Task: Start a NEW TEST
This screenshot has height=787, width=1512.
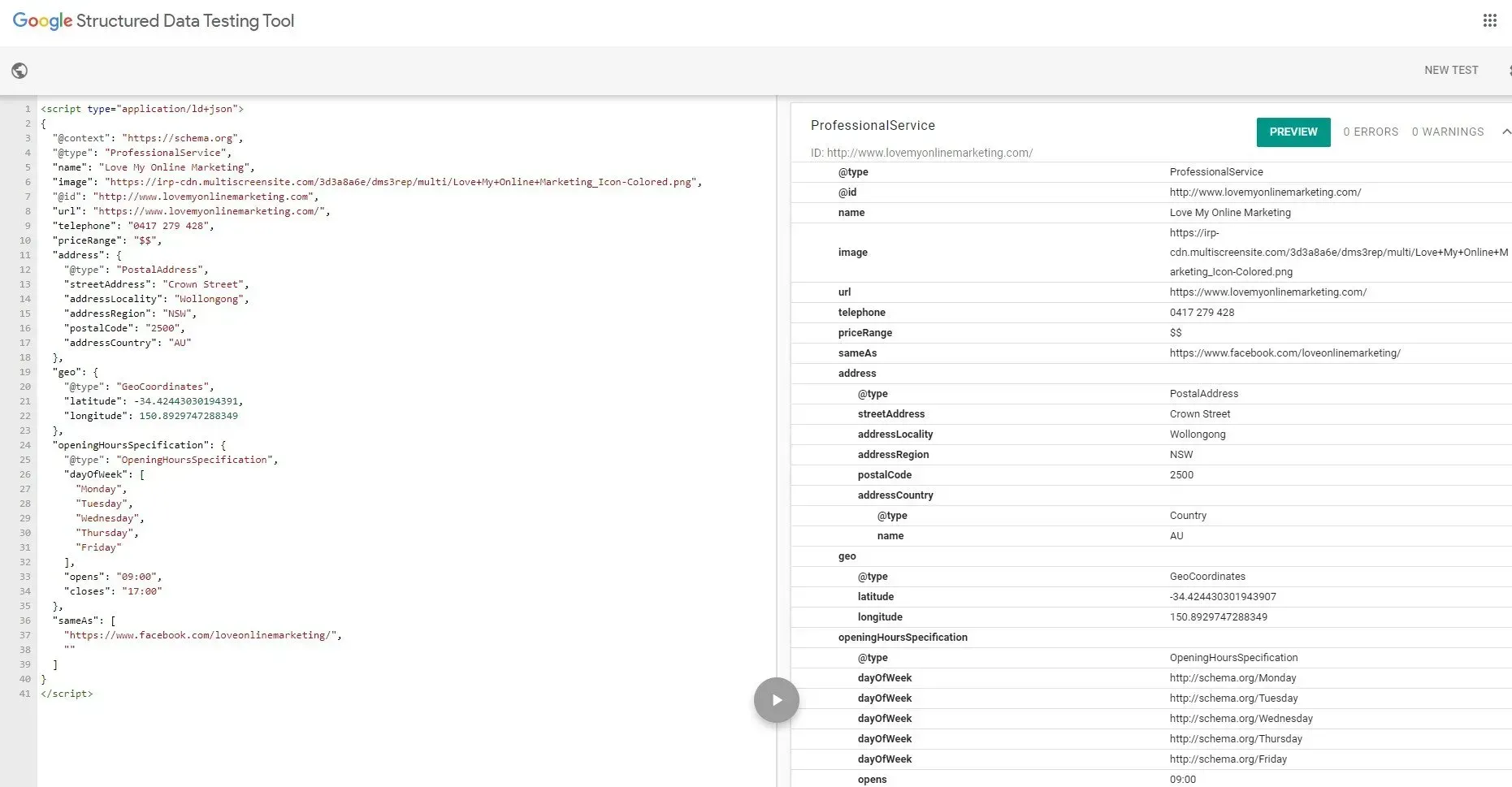Action: point(1451,70)
